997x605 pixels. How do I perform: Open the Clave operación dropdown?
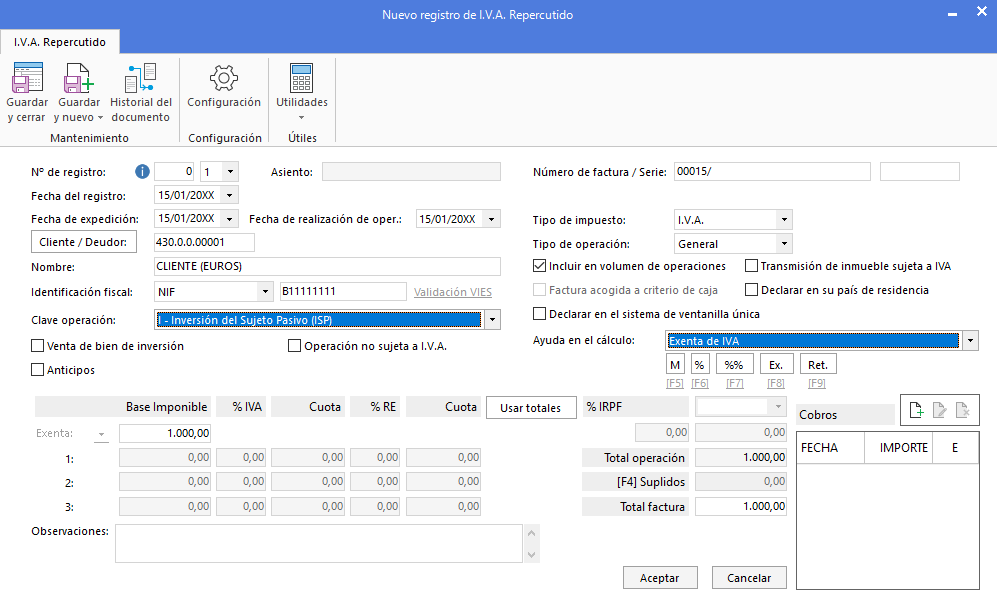(x=492, y=320)
